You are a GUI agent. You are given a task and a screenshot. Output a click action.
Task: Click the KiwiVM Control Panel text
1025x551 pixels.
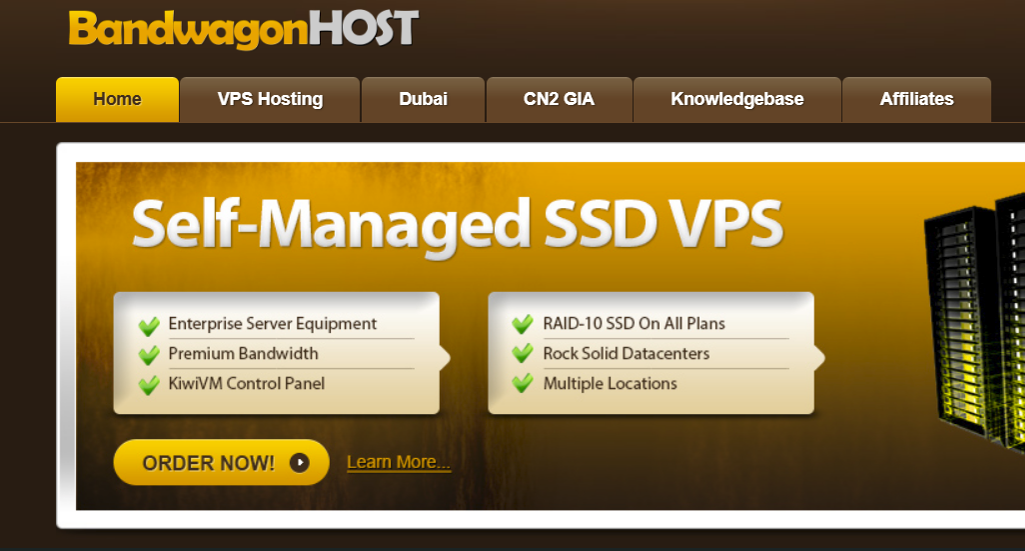[246, 383]
